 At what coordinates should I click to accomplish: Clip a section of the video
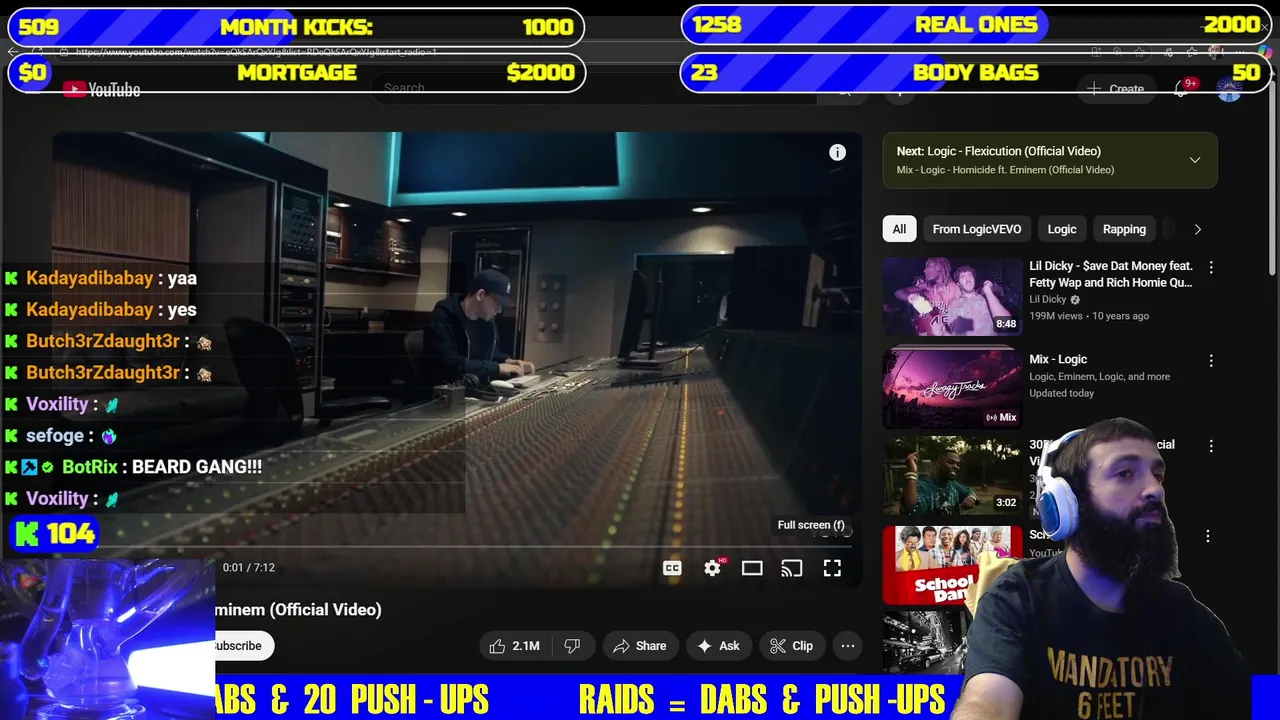(x=791, y=646)
